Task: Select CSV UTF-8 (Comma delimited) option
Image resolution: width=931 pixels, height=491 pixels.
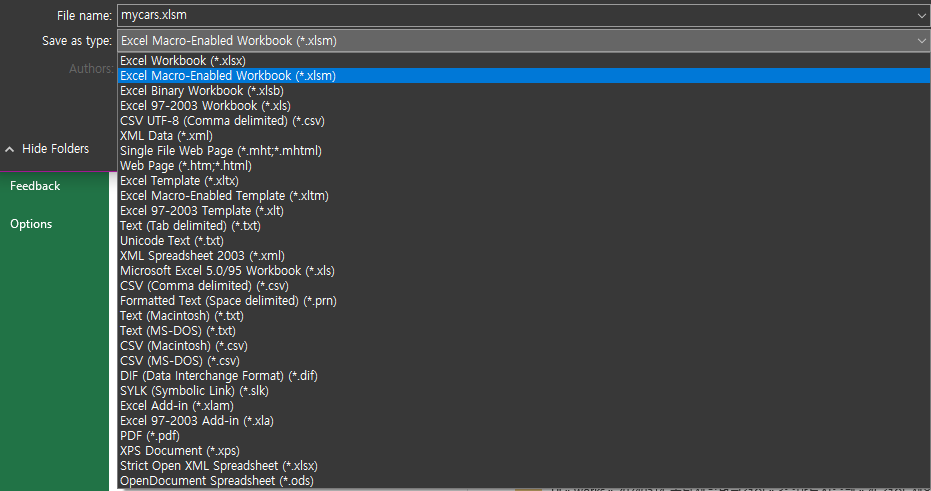Action: pyautogui.click(x=524, y=121)
